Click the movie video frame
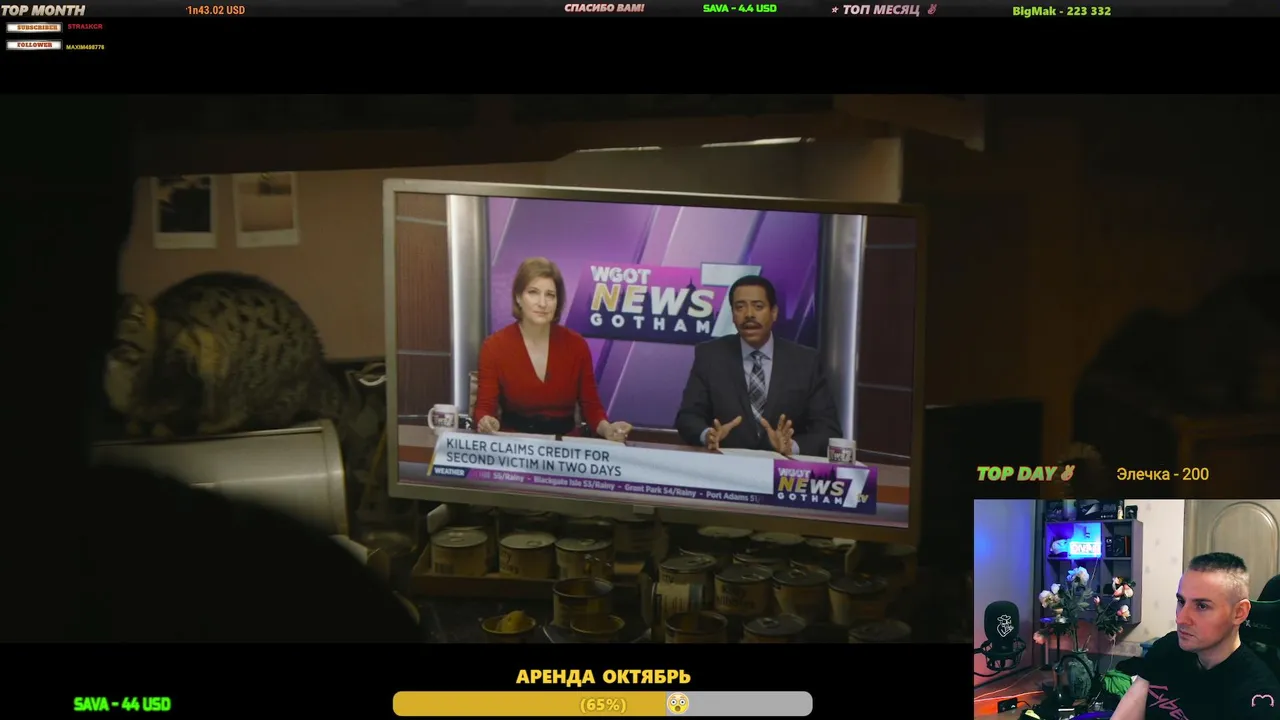Screen dimensions: 1280x720 (x=640, y=368)
